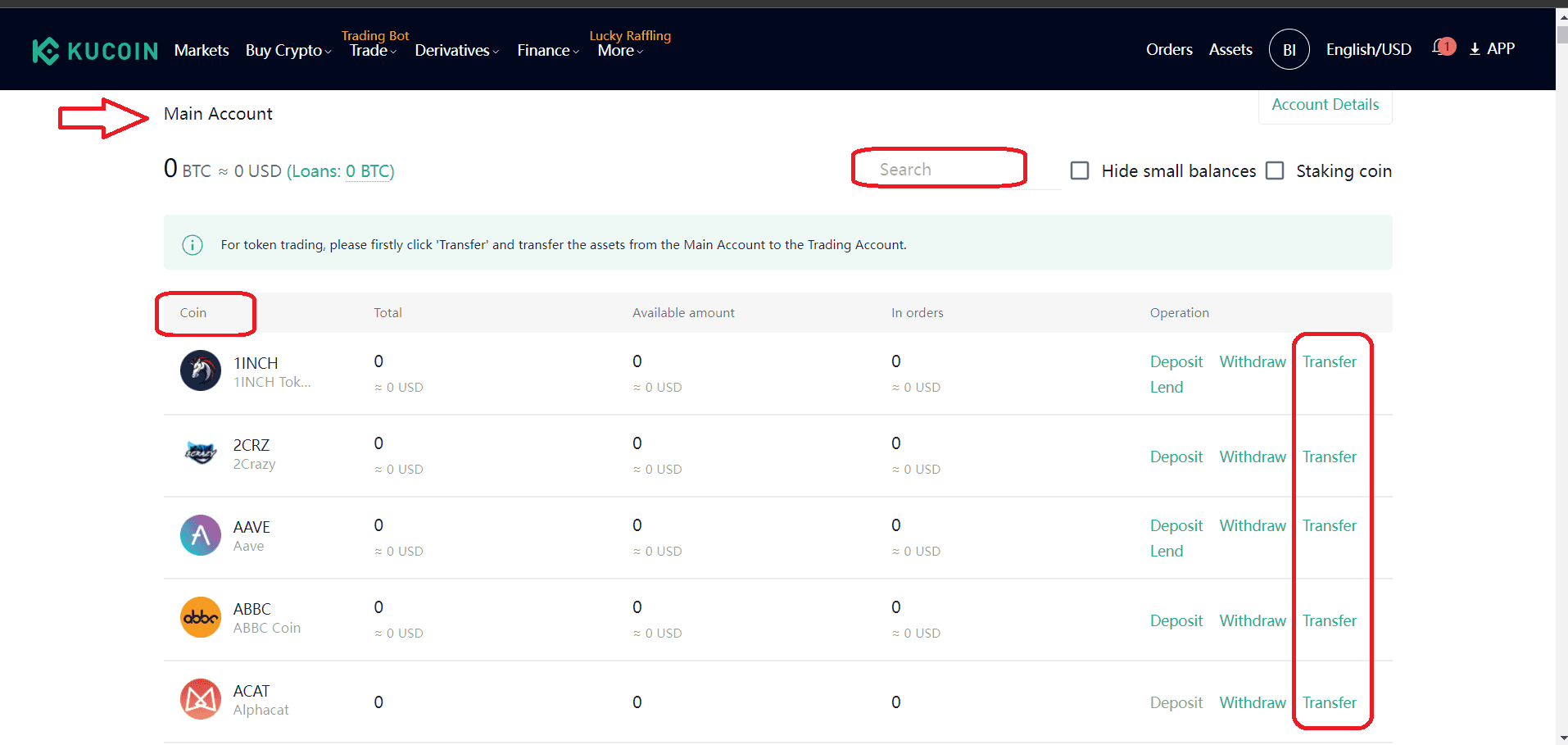Toggle the Staking coin checkbox
This screenshot has width=1568, height=745.
tap(1275, 170)
